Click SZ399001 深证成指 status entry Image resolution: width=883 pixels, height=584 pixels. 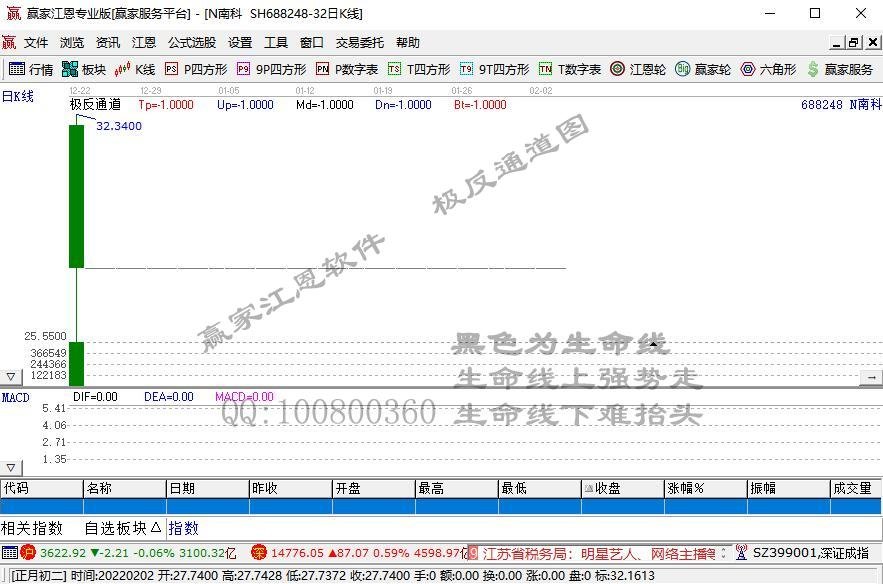[811, 553]
